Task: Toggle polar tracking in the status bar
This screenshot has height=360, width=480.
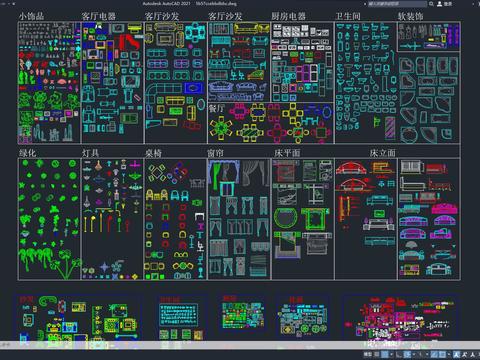Action: 407,354
